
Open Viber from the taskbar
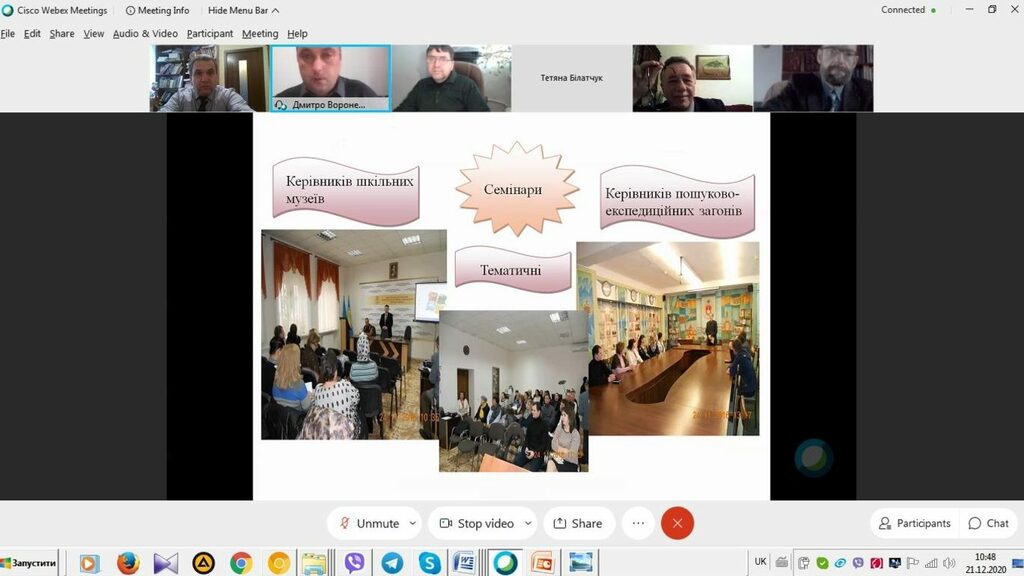354,563
